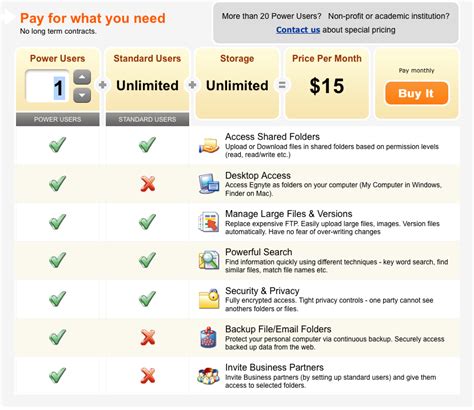Click the Invite Business Partners people icon

pos(208,376)
